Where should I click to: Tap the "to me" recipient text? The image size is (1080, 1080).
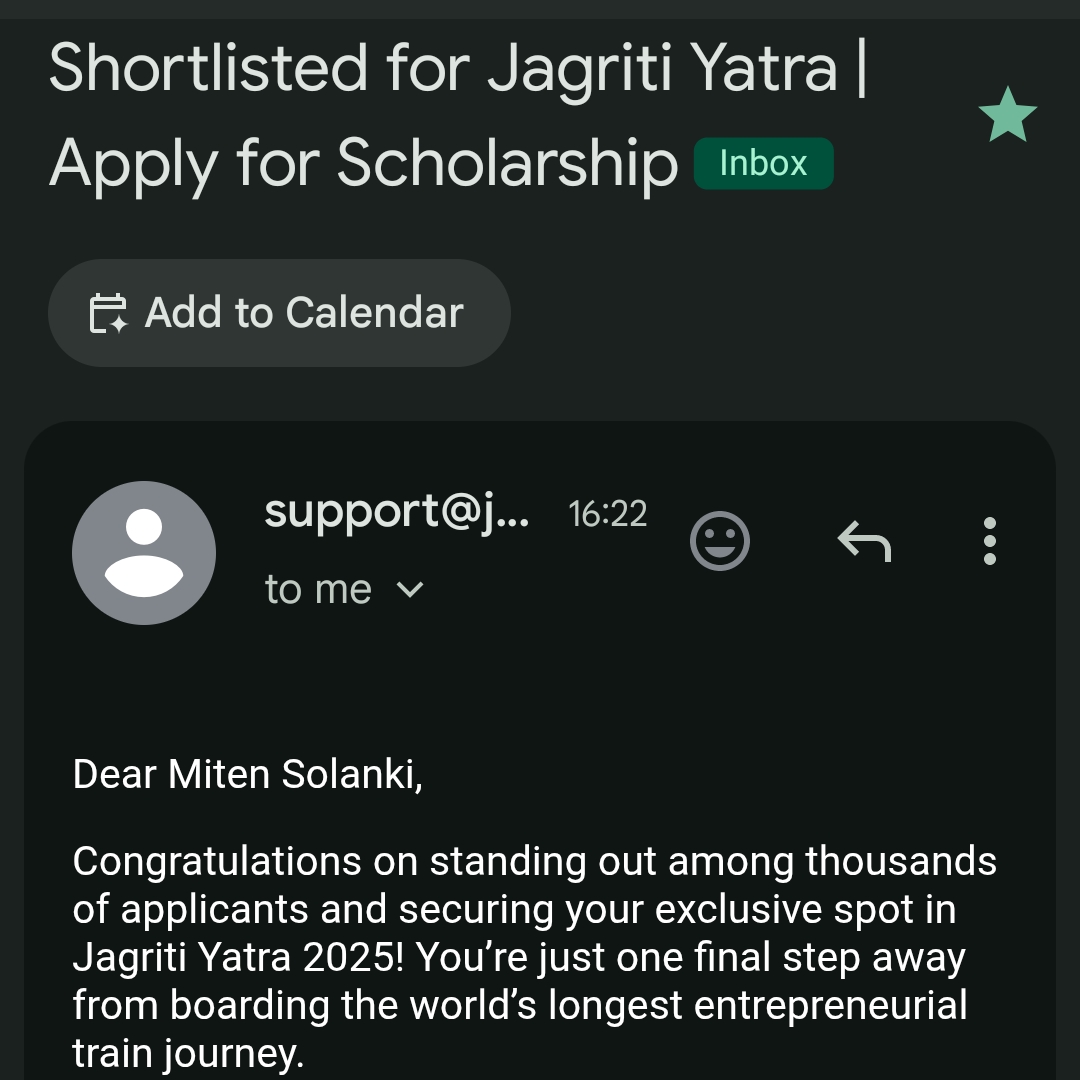coord(318,589)
